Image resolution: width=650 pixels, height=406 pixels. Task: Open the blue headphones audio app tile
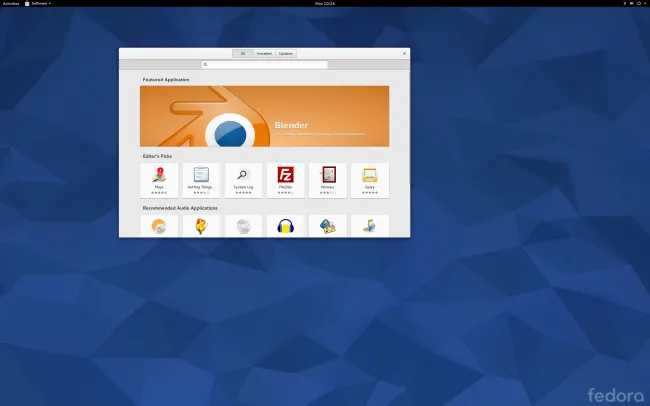point(286,226)
